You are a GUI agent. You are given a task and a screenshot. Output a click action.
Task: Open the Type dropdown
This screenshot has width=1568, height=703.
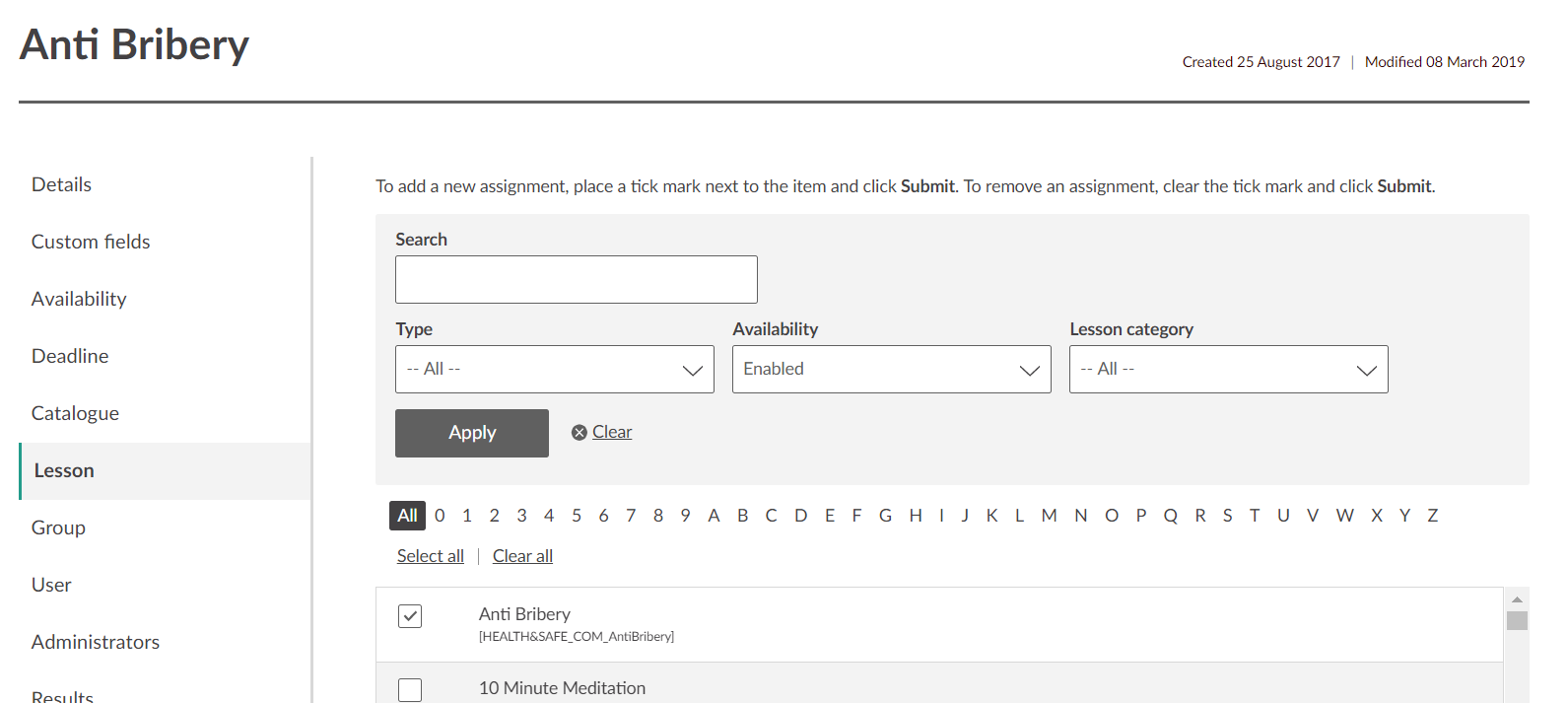pyautogui.click(x=554, y=370)
